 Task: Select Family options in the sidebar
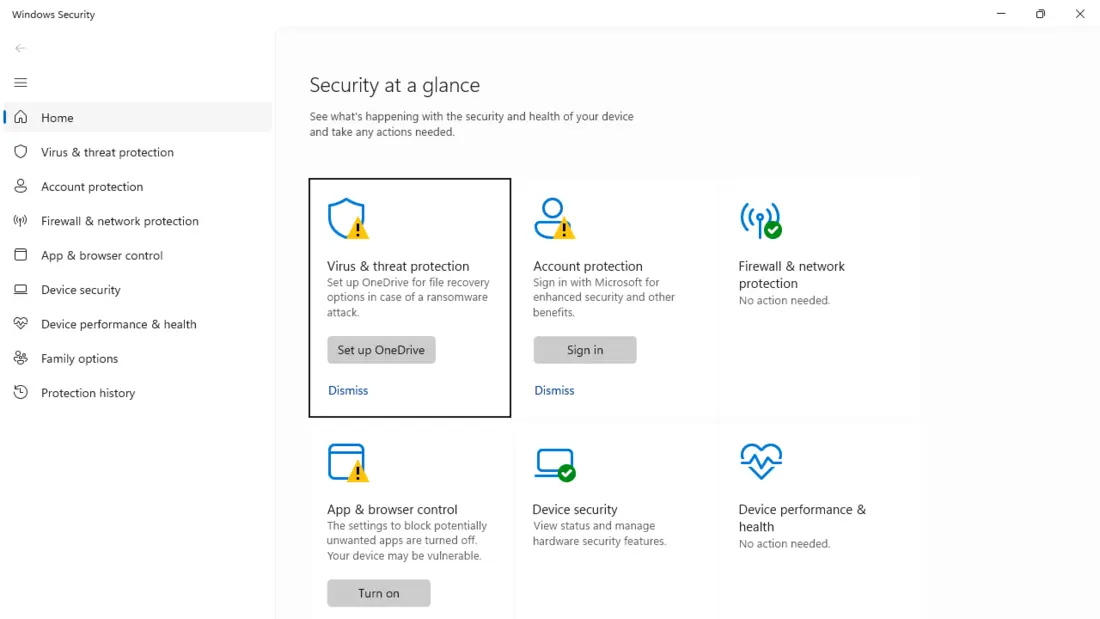138,358
